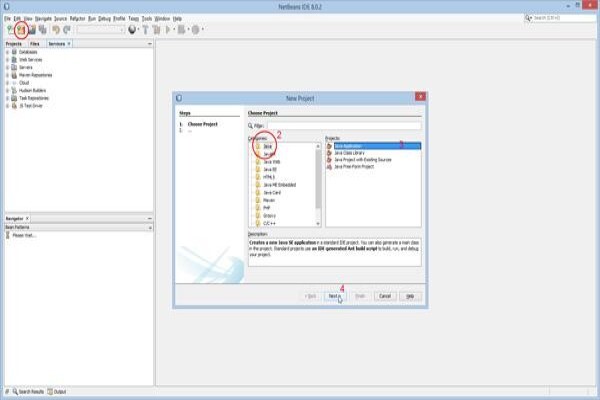Click the Java Application project icon
This screenshot has width=600, height=400.
(329, 146)
